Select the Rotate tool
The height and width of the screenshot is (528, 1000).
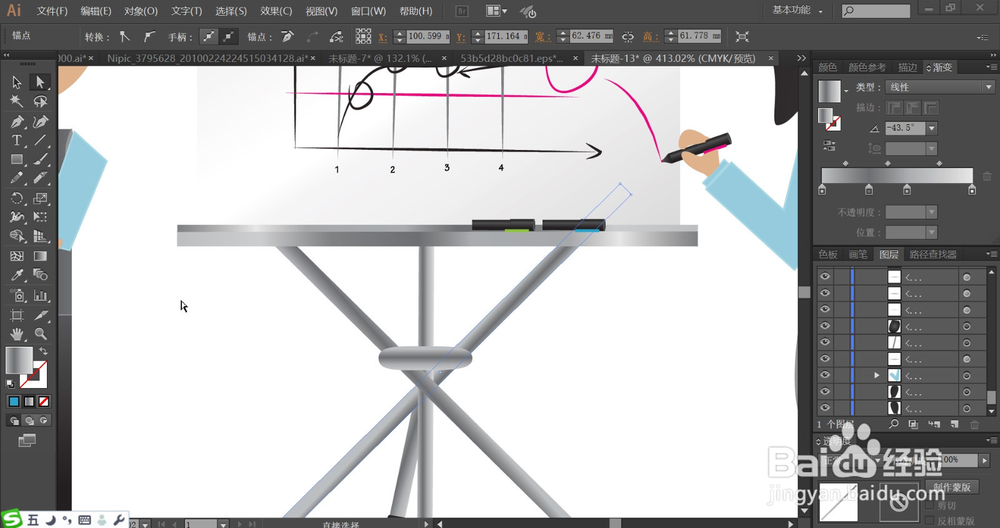(x=17, y=198)
